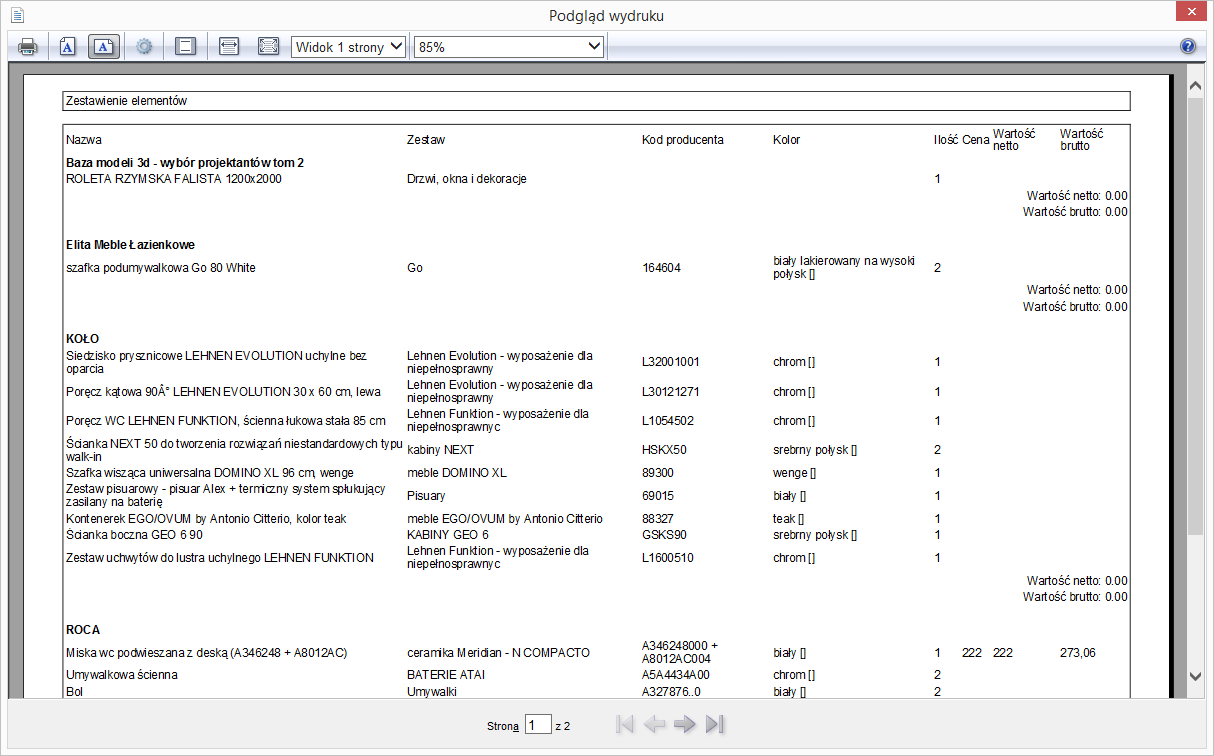This screenshot has width=1214, height=756.
Task: Click 'Zestaw uchwytów do lustra uchylnego' row
Action: pyautogui.click(x=220, y=558)
